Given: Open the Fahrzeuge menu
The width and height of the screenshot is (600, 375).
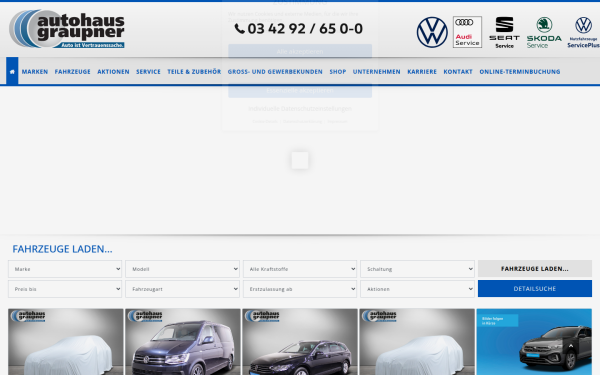Looking at the screenshot, I should [73, 72].
